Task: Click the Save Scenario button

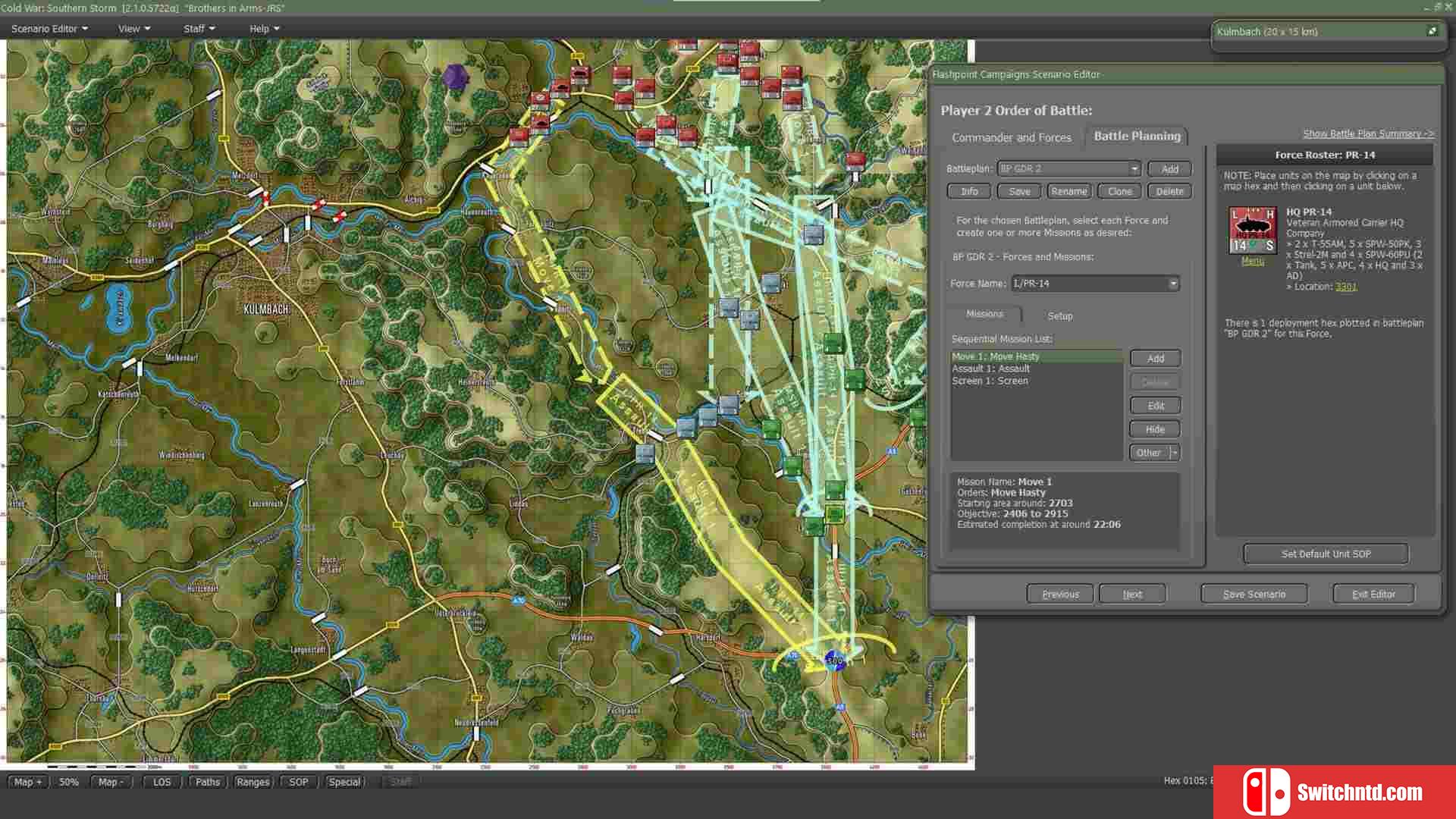Action: pos(1254,595)
